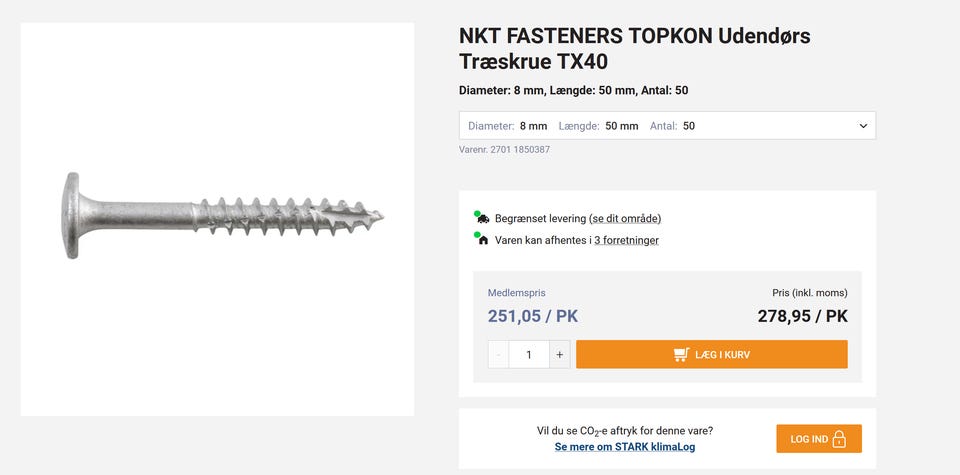Screen dimensions: 960x475
Task: Click the shopping cart icon
Action: click(x=681, y=355)
